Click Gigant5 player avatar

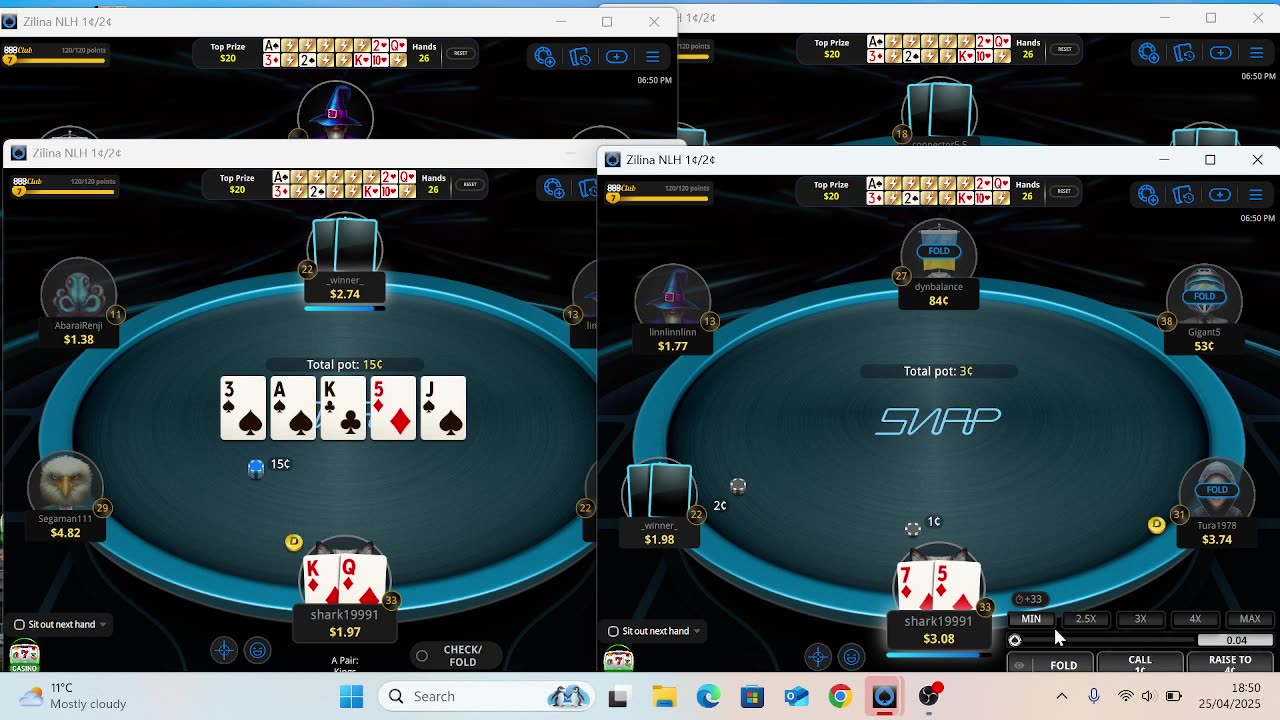[1204, 298]
